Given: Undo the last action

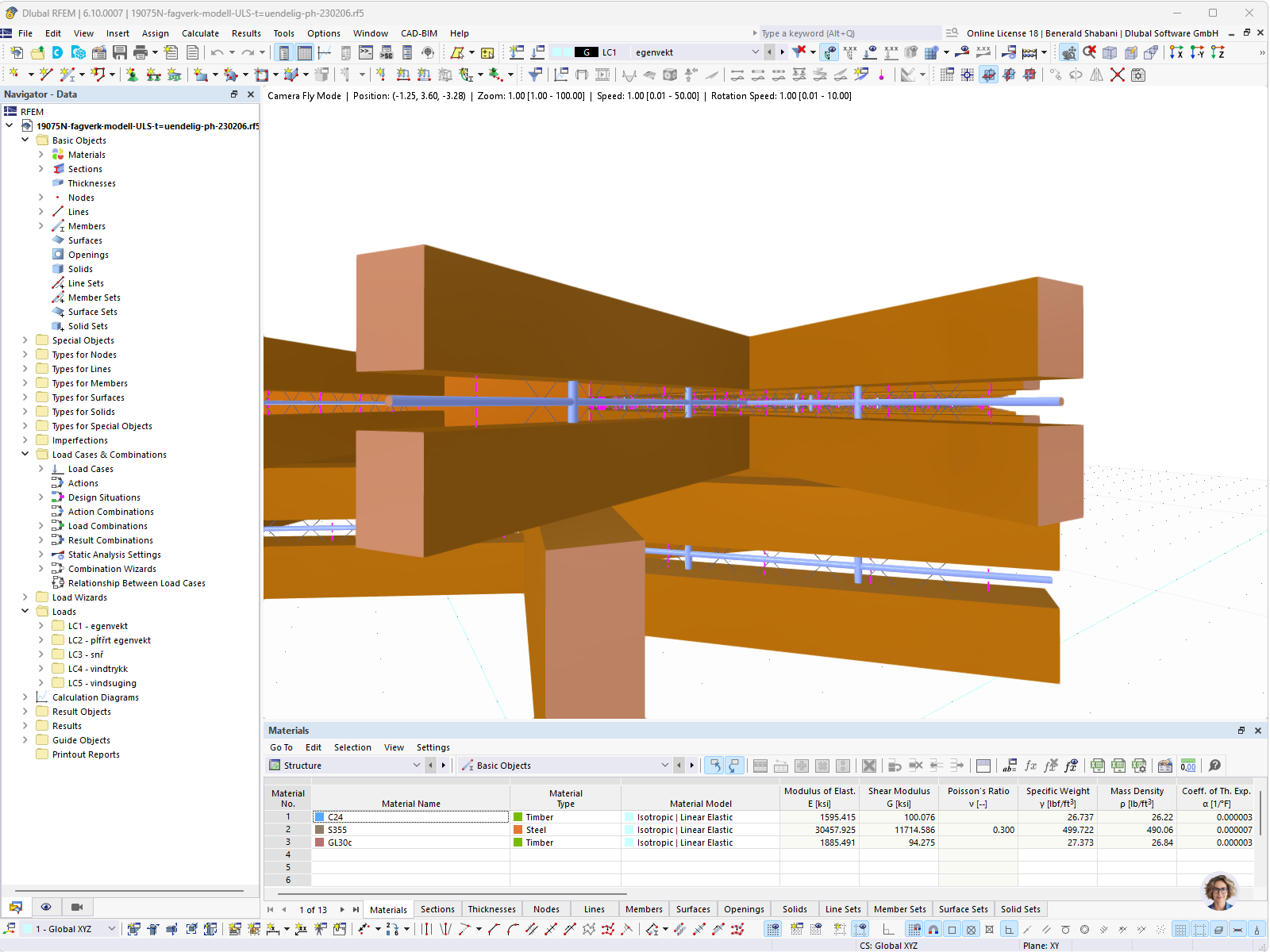Looking at the screenshot, I should pos(217,52).
